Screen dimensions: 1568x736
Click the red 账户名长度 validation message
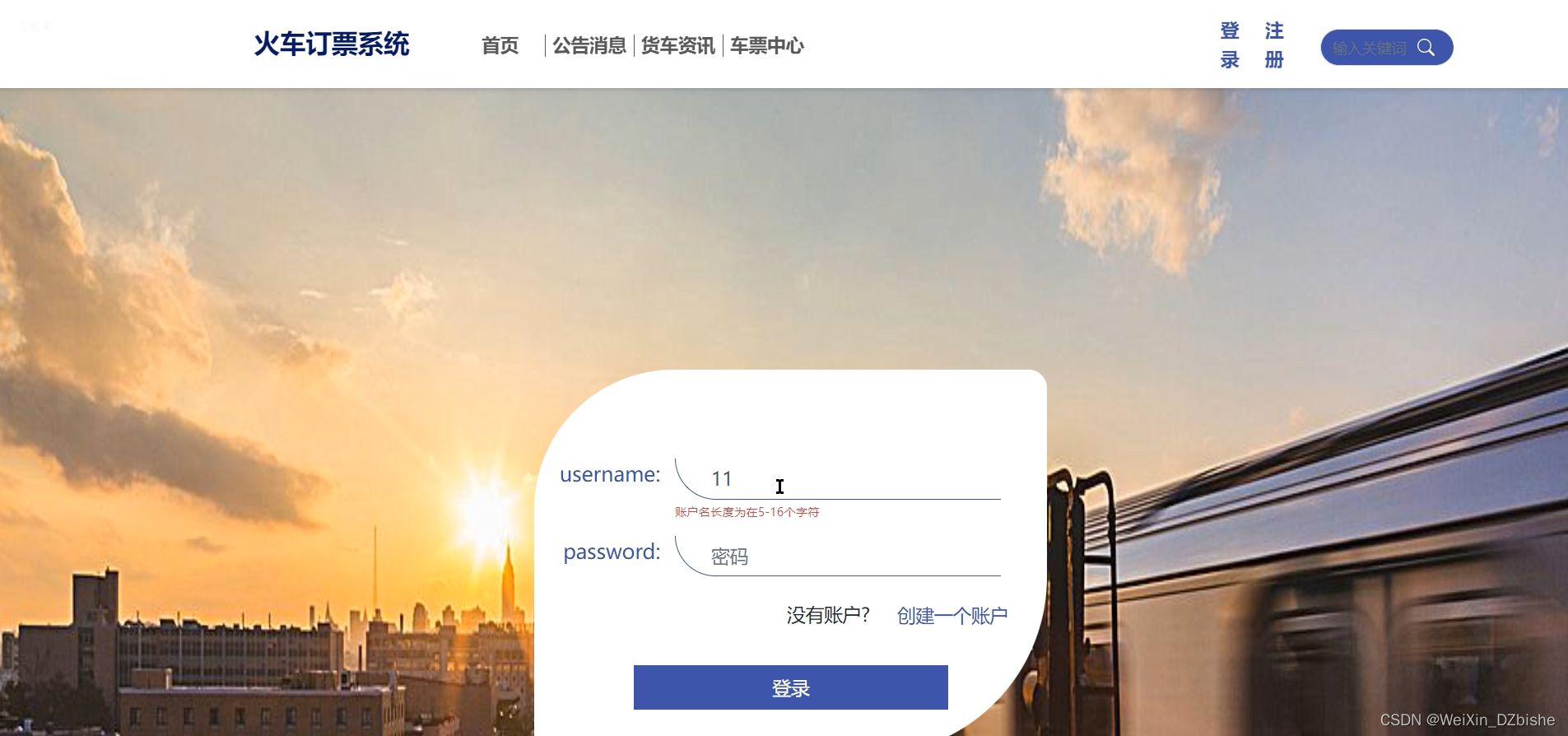[747, 512]
